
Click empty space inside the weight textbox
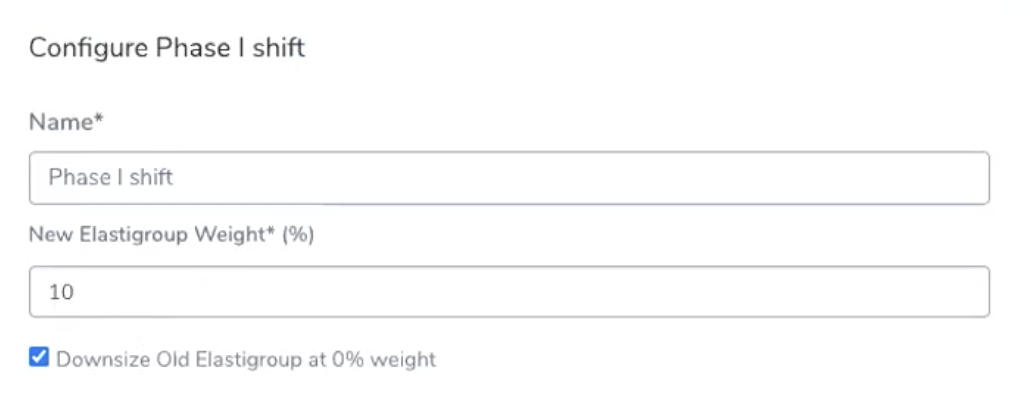526,291
